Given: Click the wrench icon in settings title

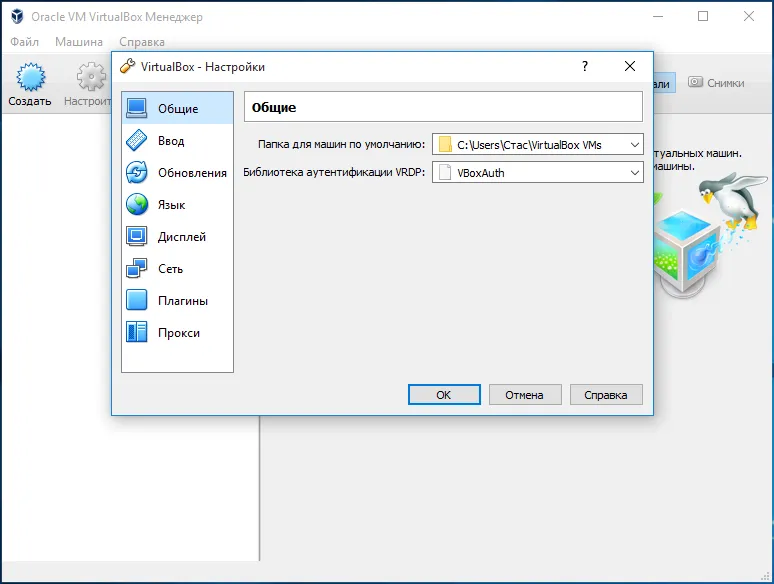Looking at the screenshot, I should tap(127, 66).
